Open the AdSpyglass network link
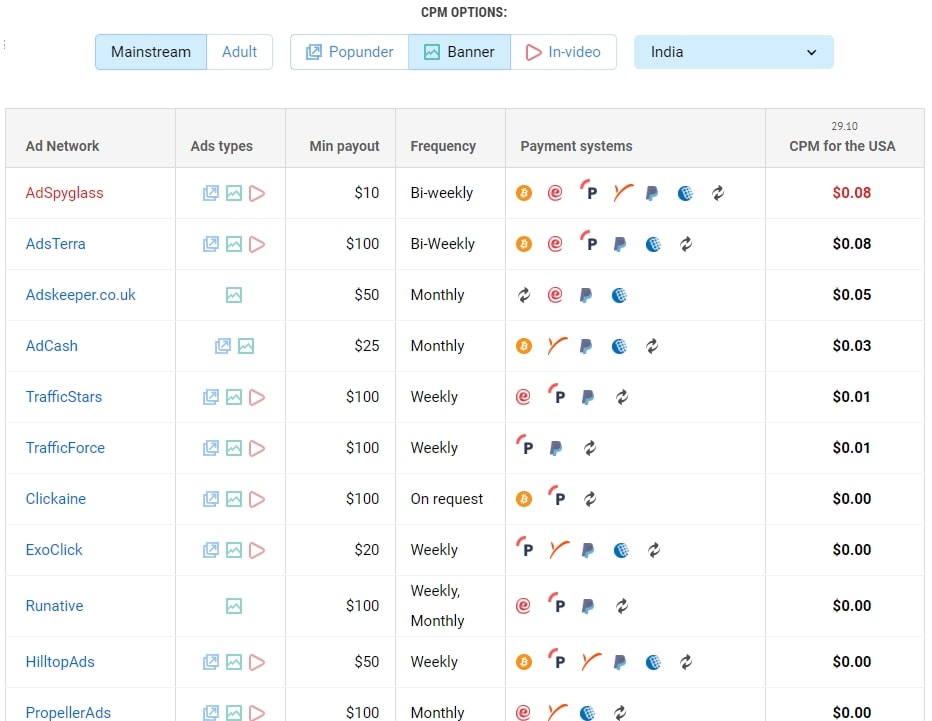Screen dimensions: 932x721 pos(64,193)
